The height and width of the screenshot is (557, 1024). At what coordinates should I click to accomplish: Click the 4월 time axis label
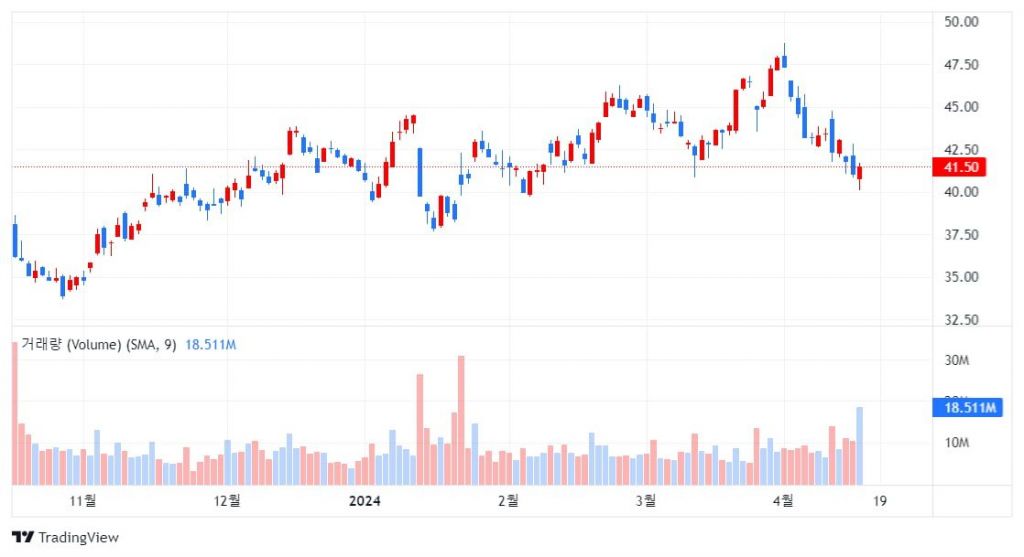[785, 499]
